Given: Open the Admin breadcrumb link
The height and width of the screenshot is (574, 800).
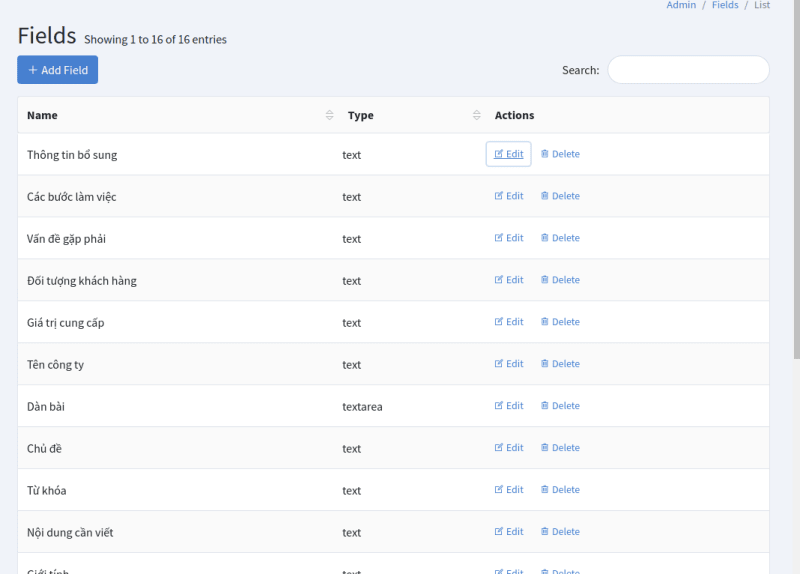Looking at the screenshot, I should 681,5.
